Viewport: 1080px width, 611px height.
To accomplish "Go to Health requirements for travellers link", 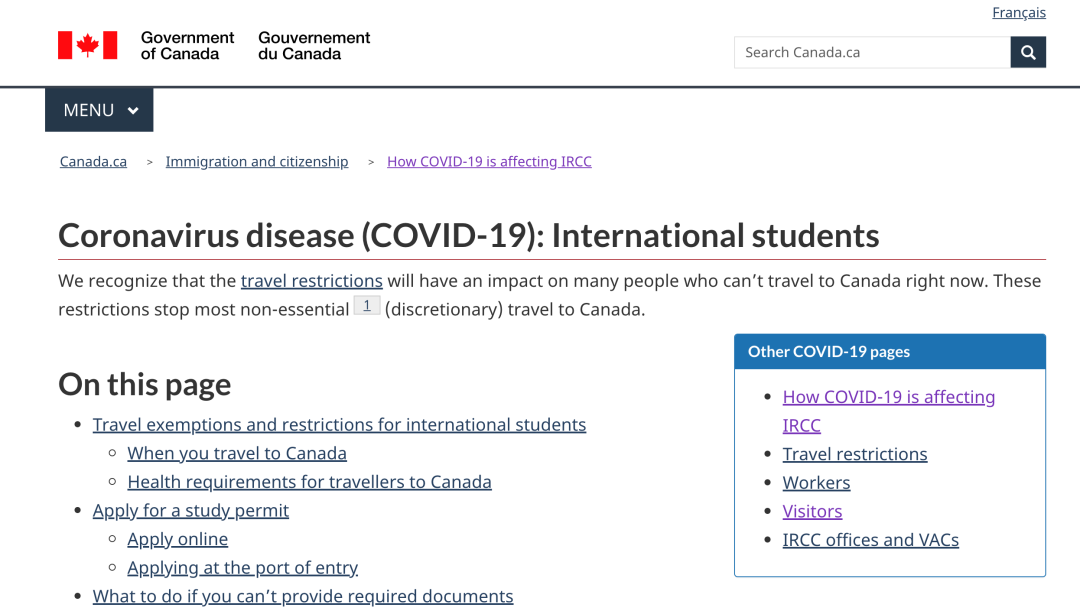I will [x=309, y=482].
